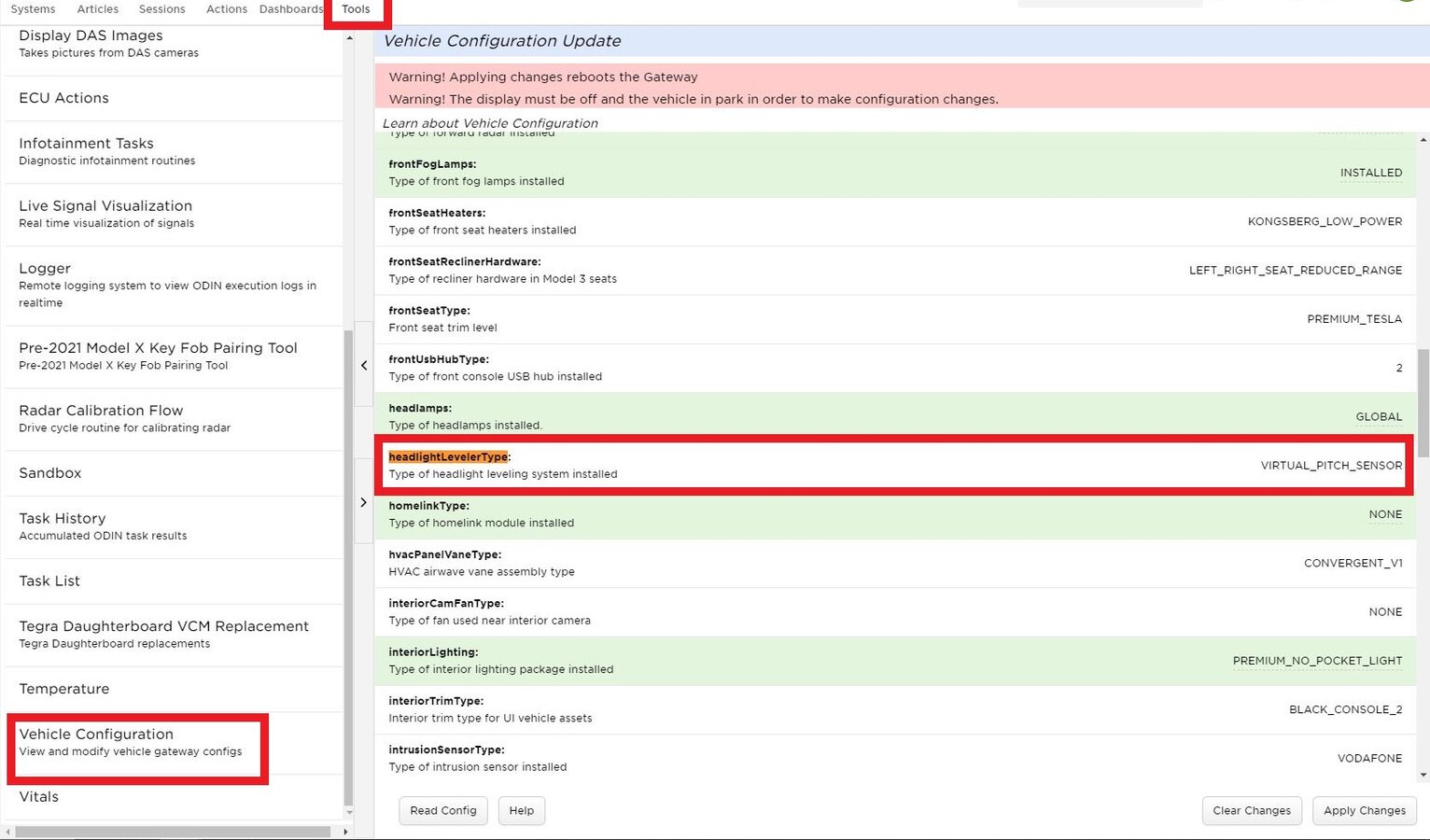Click config list scroll down arrow
The height and width of the screenshot is (840, 1430).
(x=1423, y=775)
